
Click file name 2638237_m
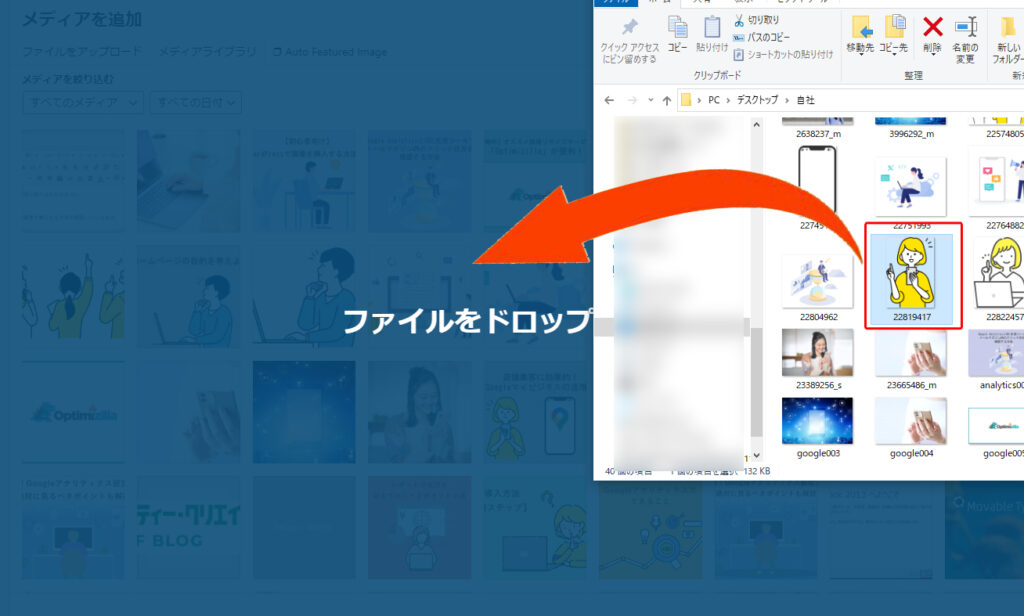(818, 133)
